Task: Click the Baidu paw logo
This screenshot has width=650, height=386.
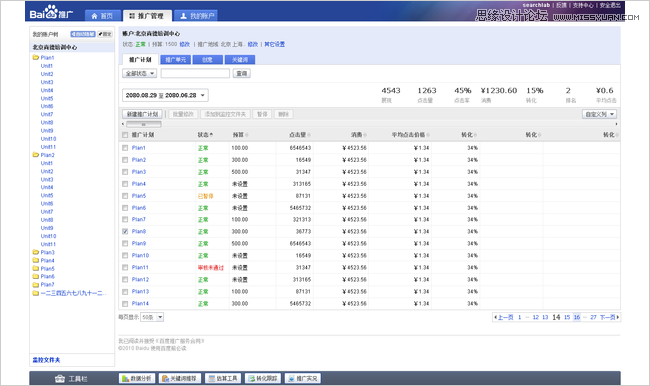Action: pyautogui.click(x=51, y=11)
